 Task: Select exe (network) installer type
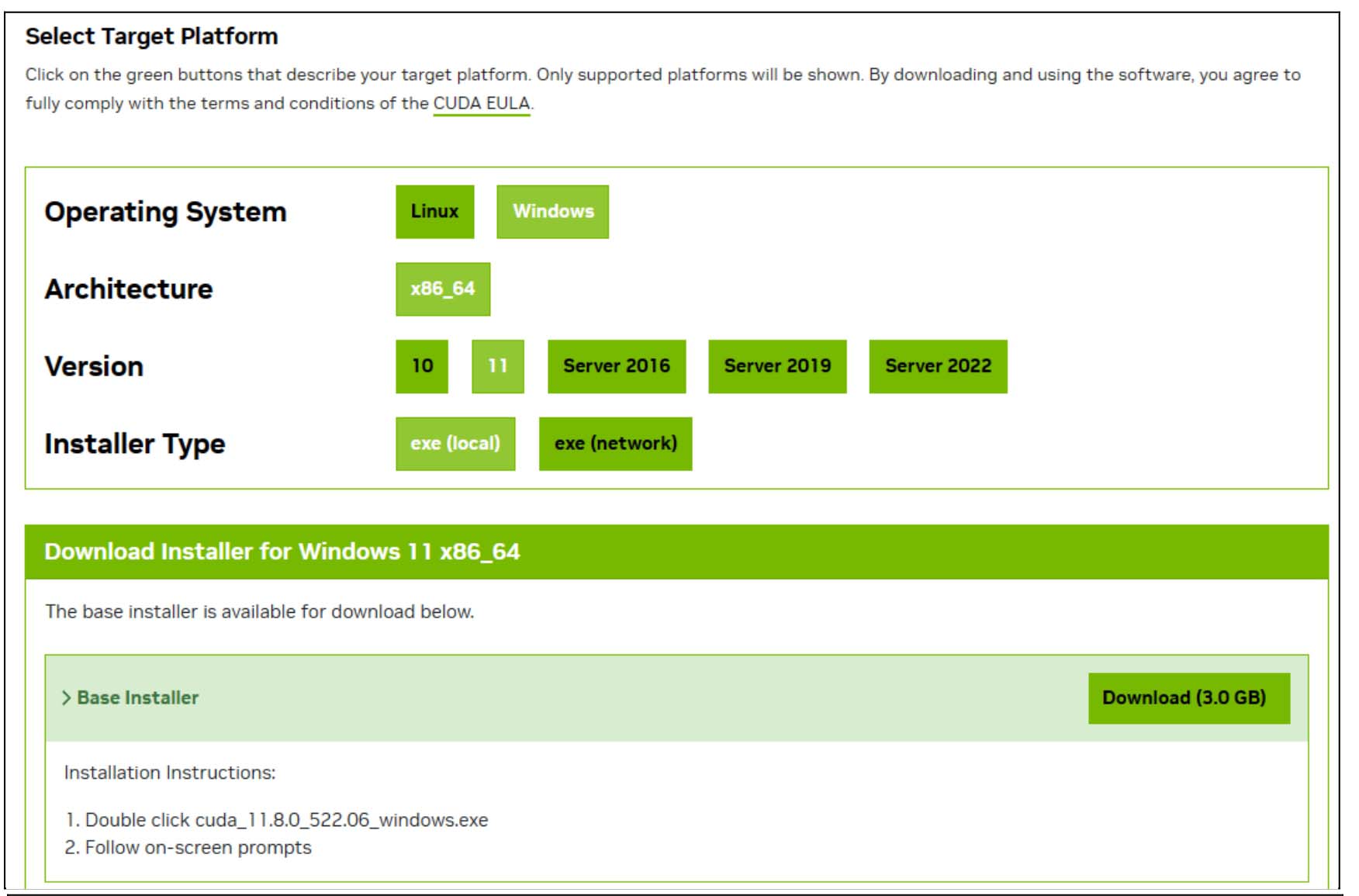pyautogui.click(x=615, y=444)
